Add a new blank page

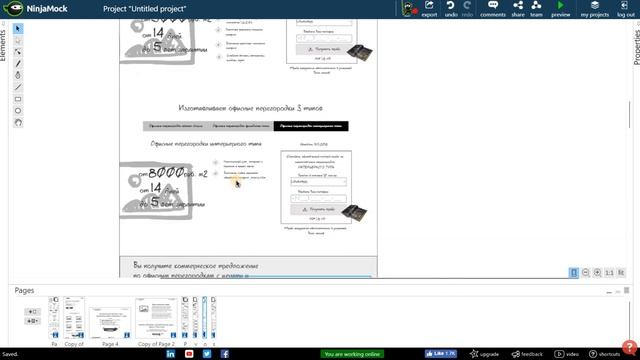32,312
